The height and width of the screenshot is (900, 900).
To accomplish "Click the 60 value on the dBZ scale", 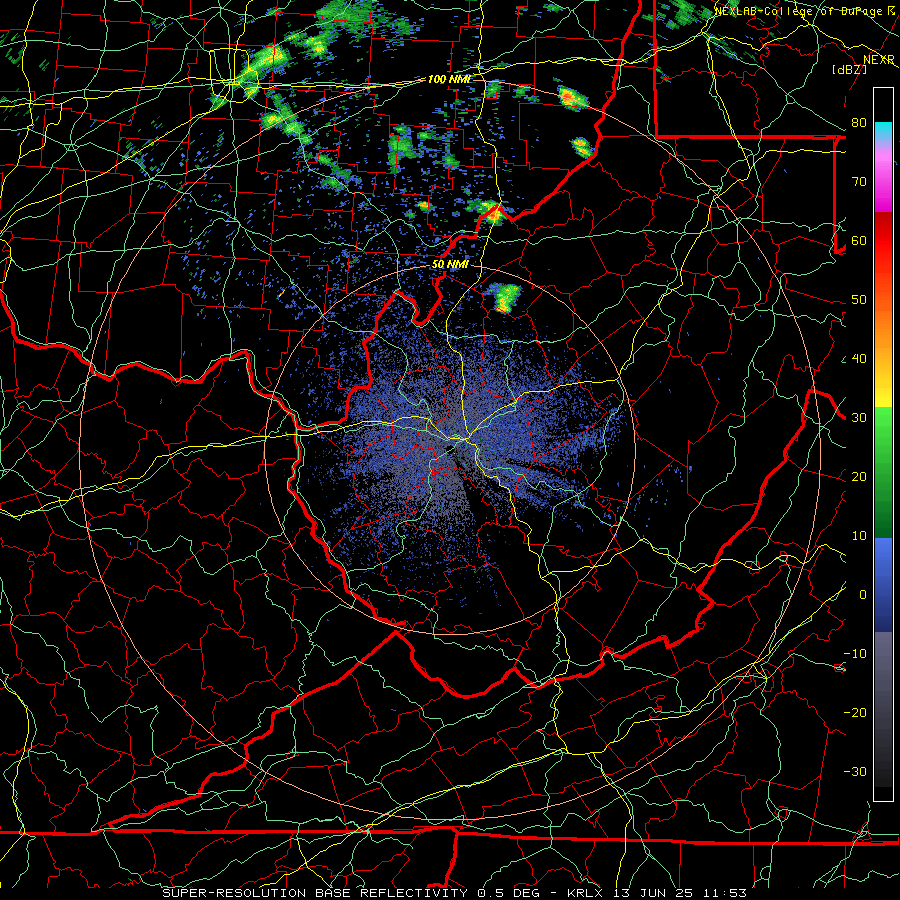I will (859, 241).
